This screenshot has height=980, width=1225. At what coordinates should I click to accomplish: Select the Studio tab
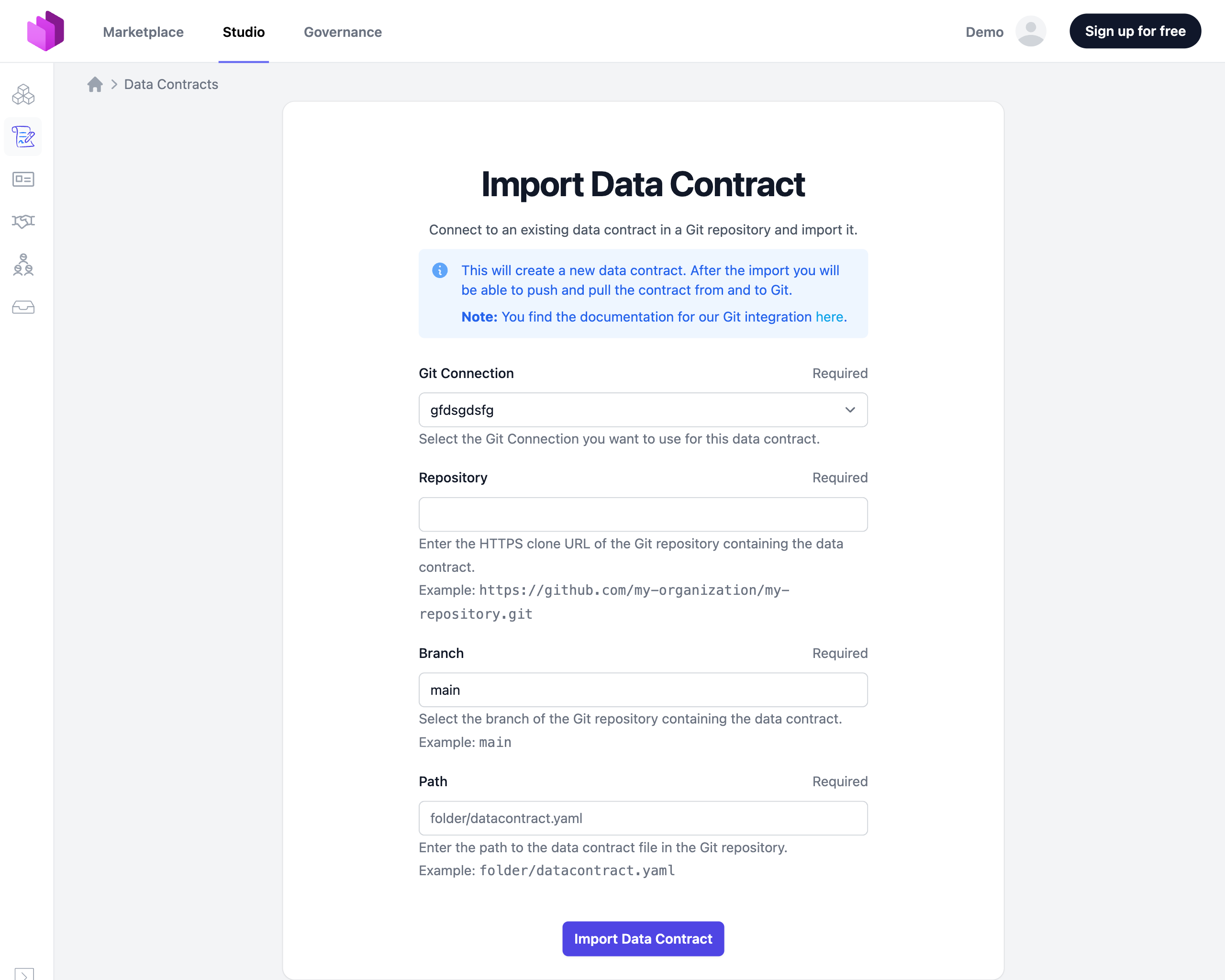[x=243, y=32]
